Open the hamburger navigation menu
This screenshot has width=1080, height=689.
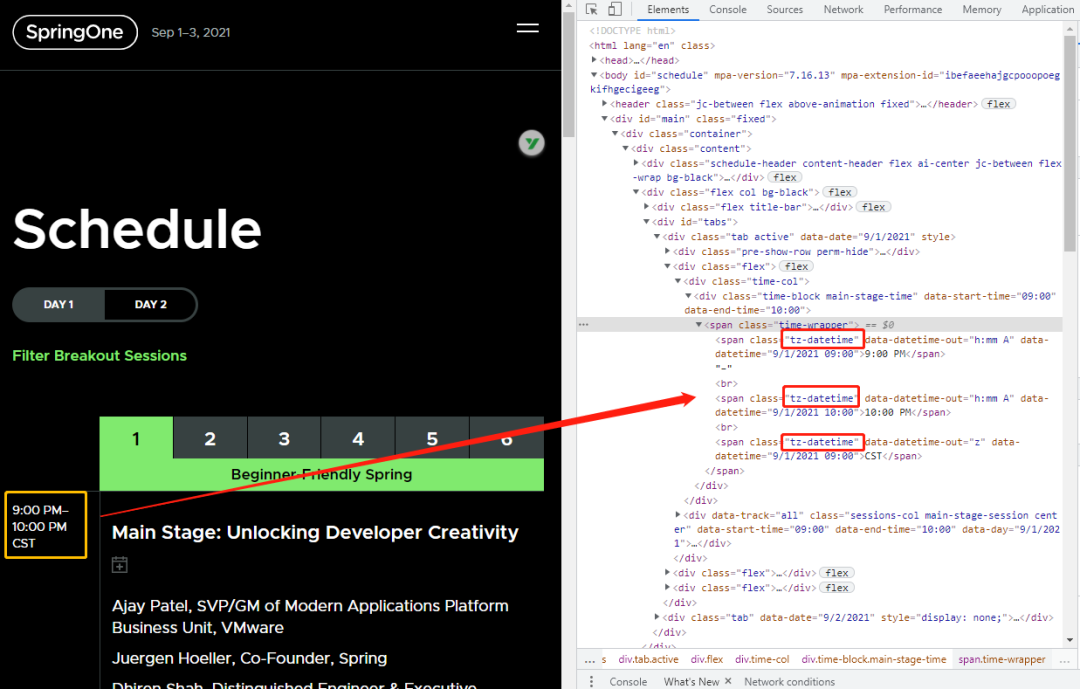528,28
